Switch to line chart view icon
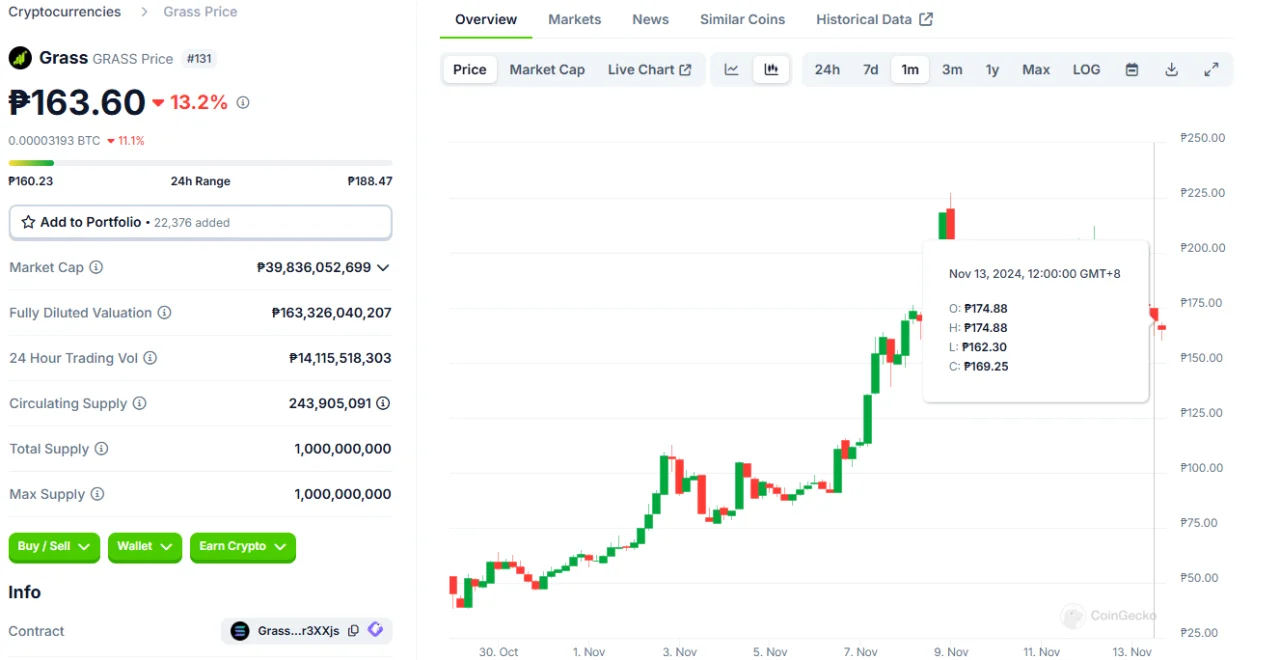Image resolution: width=1280 pixels, height=660 pixels. 732,69
